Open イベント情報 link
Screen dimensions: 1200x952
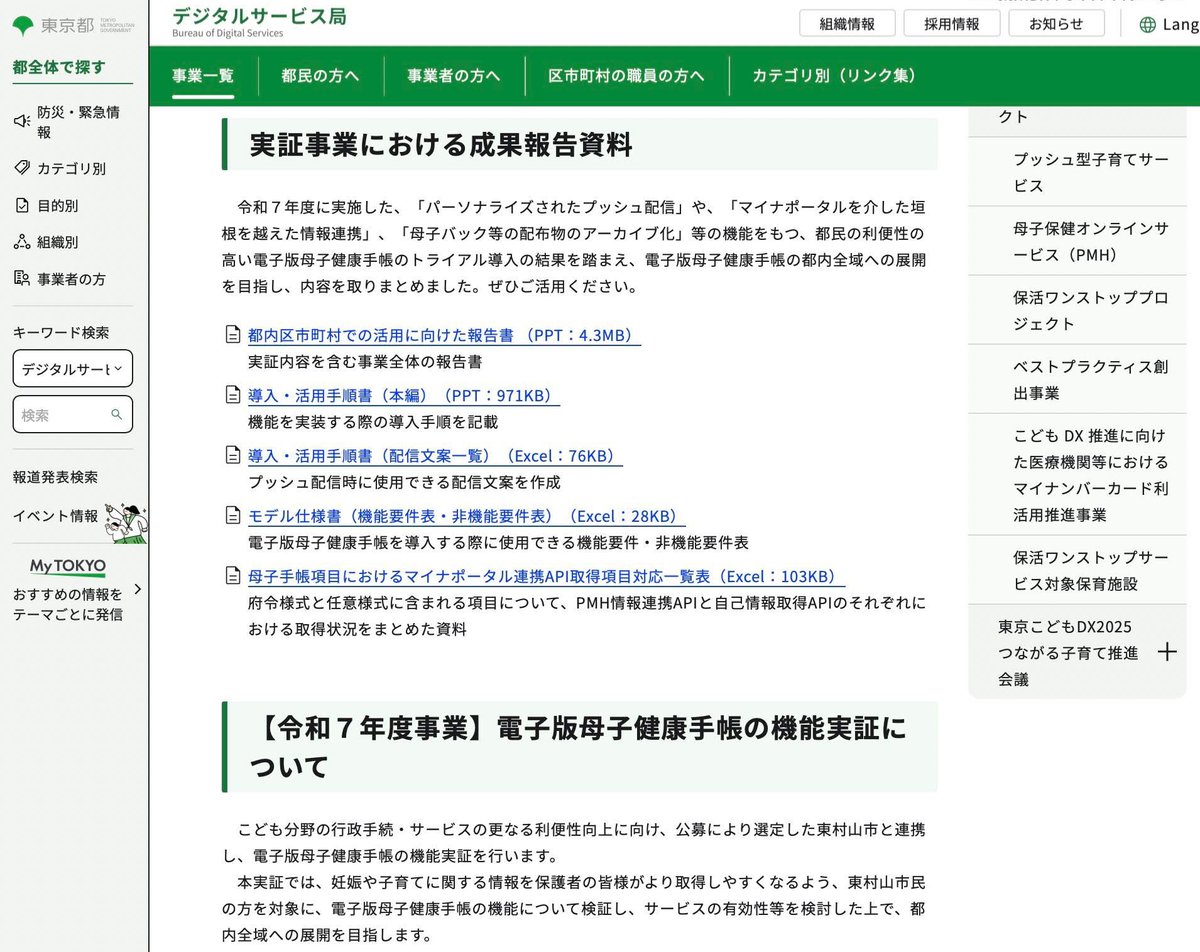click(55, 516)
